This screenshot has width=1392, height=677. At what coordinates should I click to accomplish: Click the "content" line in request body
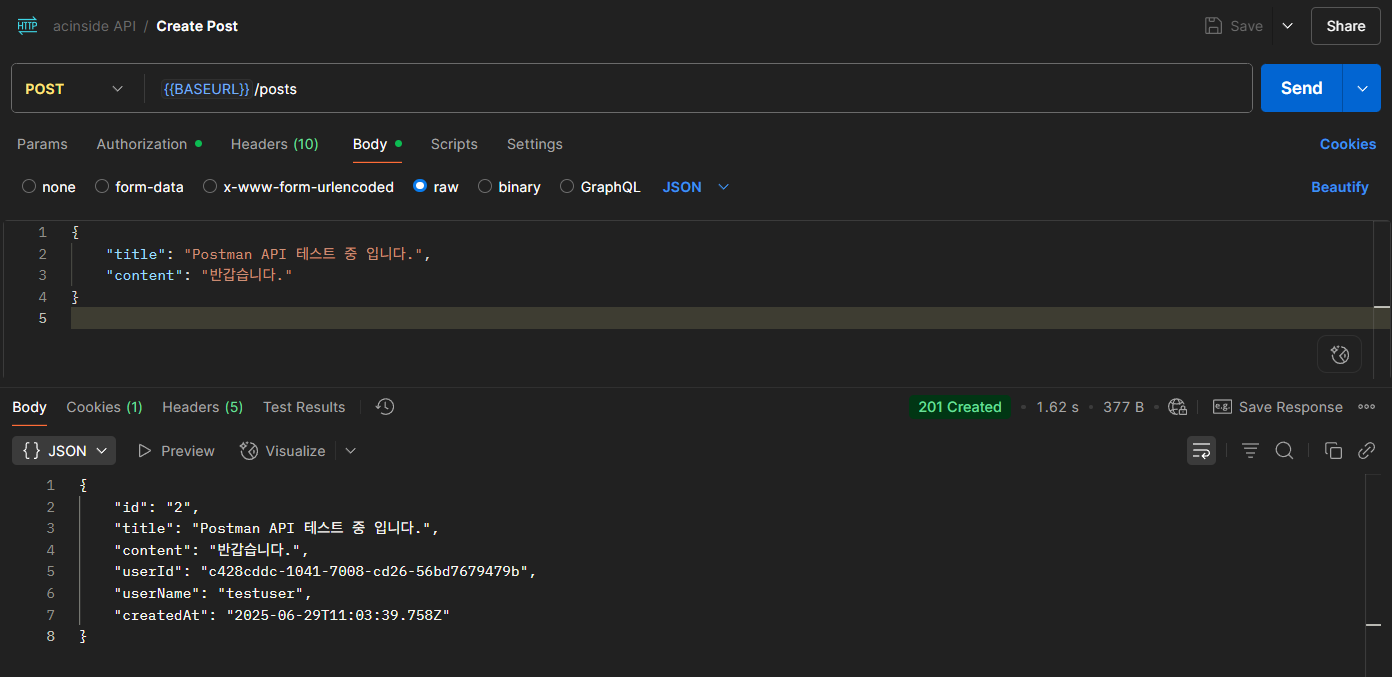(x=199, y=275)
